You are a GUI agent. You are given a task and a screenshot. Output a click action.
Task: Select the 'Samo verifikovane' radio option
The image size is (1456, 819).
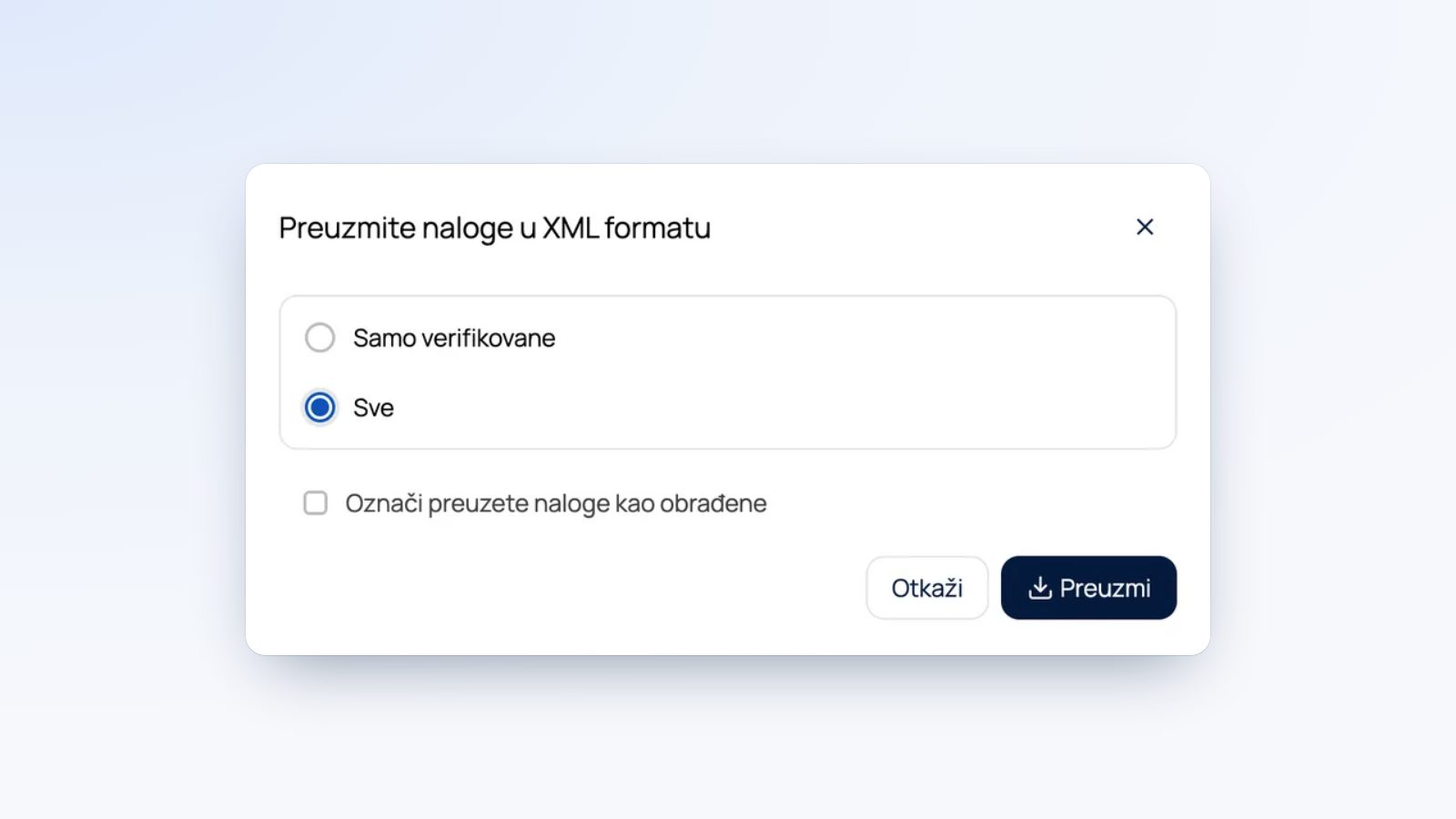319,338
